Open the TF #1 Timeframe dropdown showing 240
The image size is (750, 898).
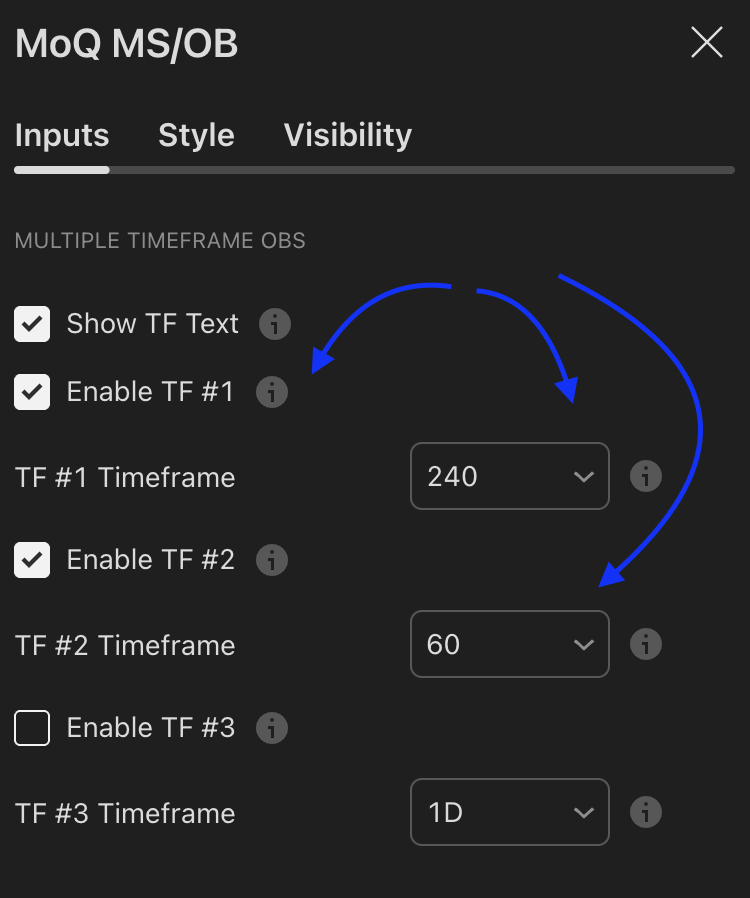coord(509,476)
